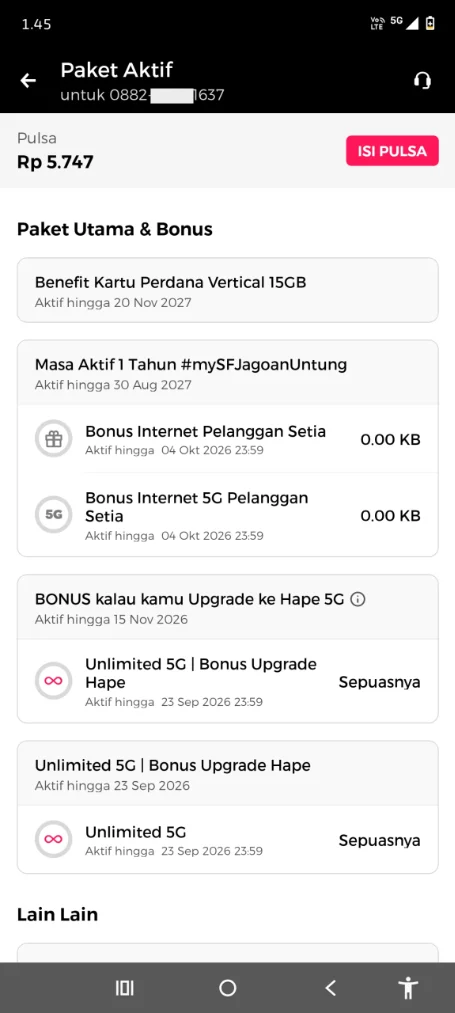455x1013 pixels.
Task: Open Unlimited 5G | Bonus Upgrade Hape card header
Action: pyautogui.click(x=228, y=773)
